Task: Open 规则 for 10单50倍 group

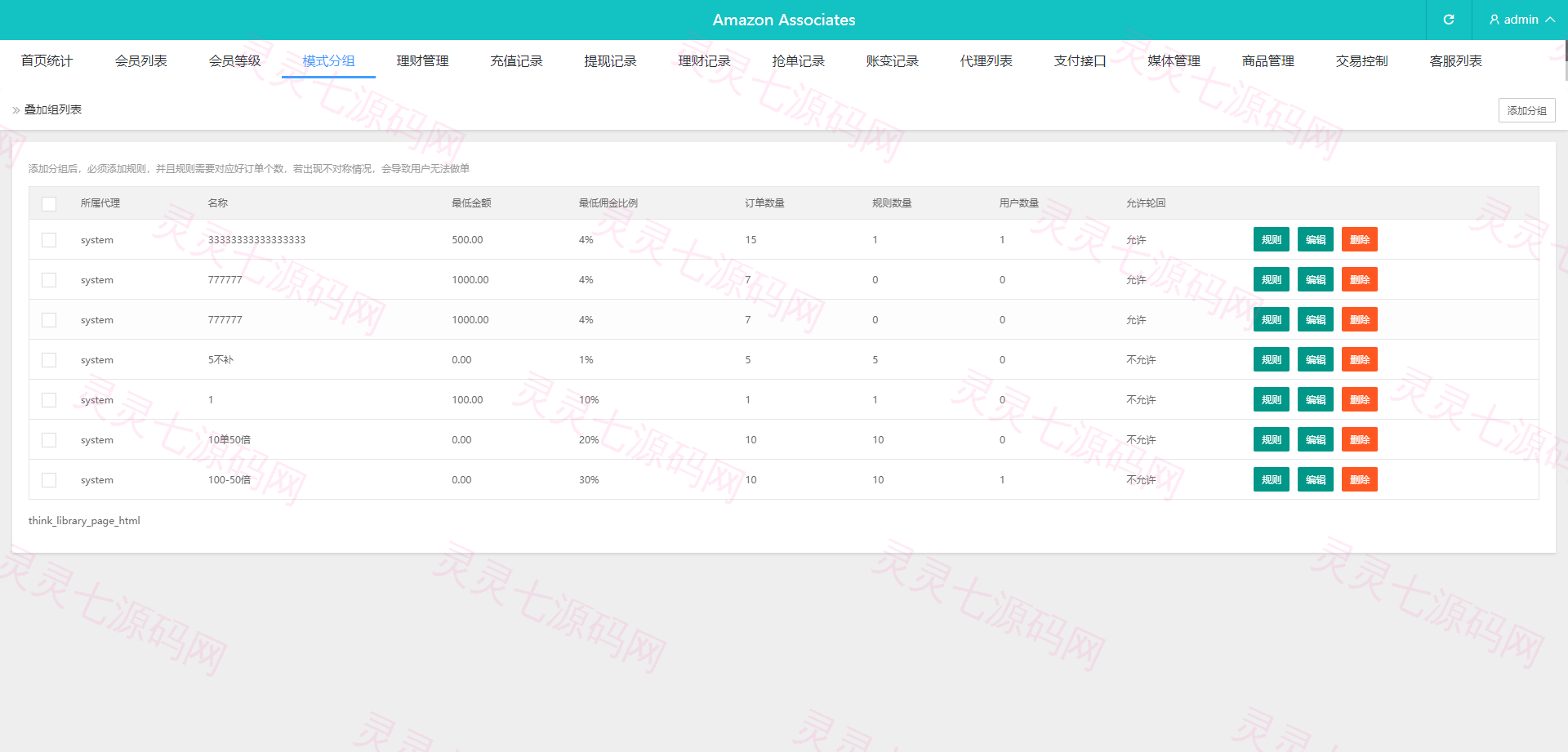Action: click(1272, 439)
